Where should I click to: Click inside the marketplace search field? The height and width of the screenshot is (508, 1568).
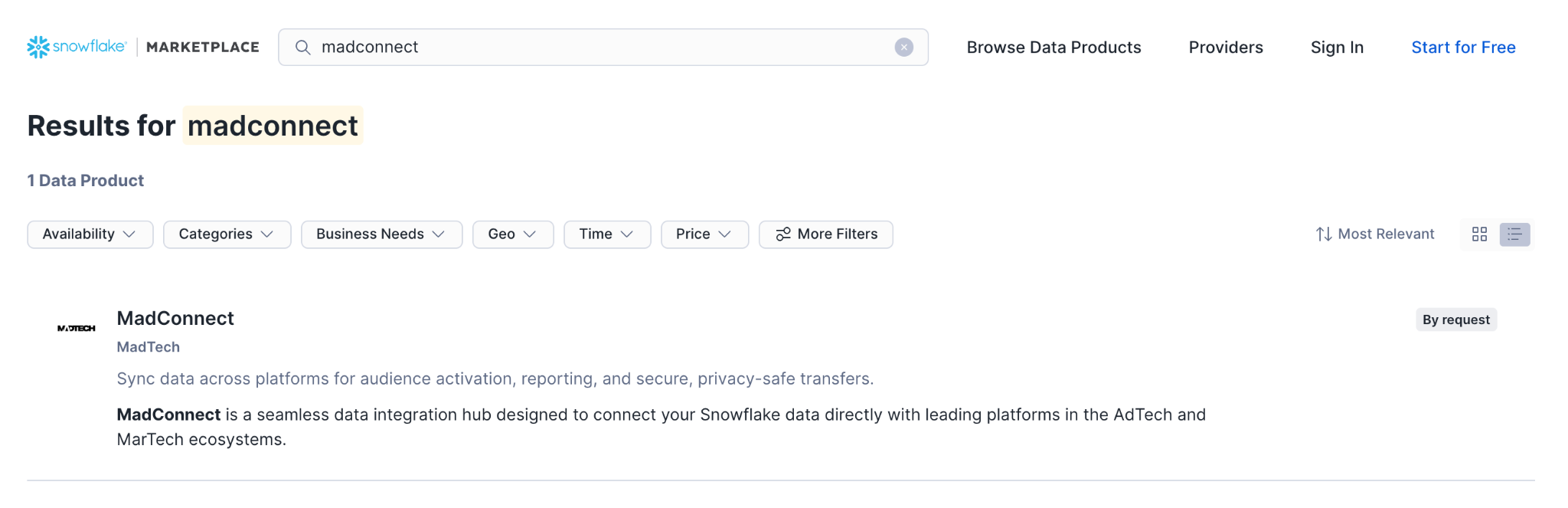[597, 48]
